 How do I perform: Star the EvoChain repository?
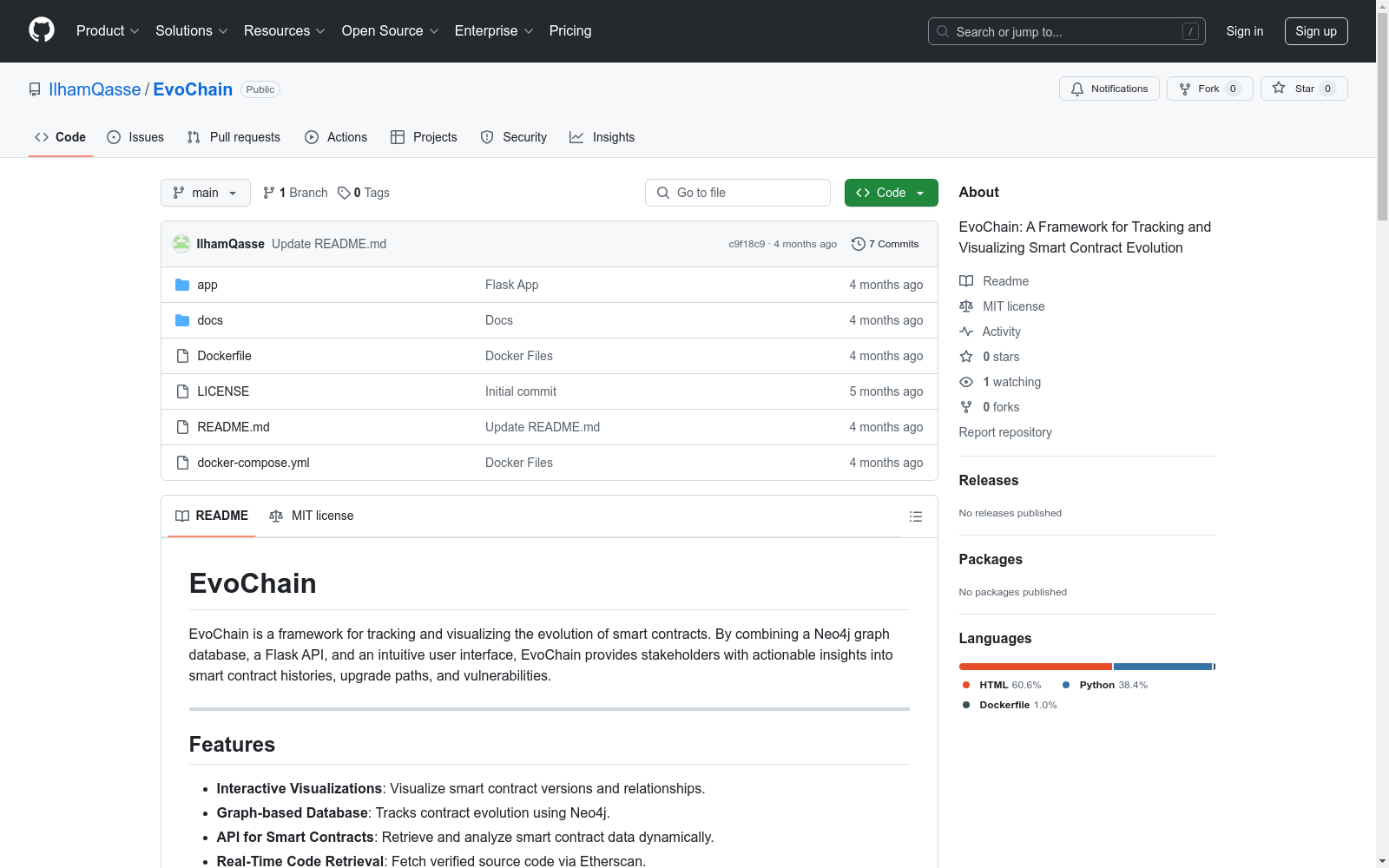[1304, 89]
